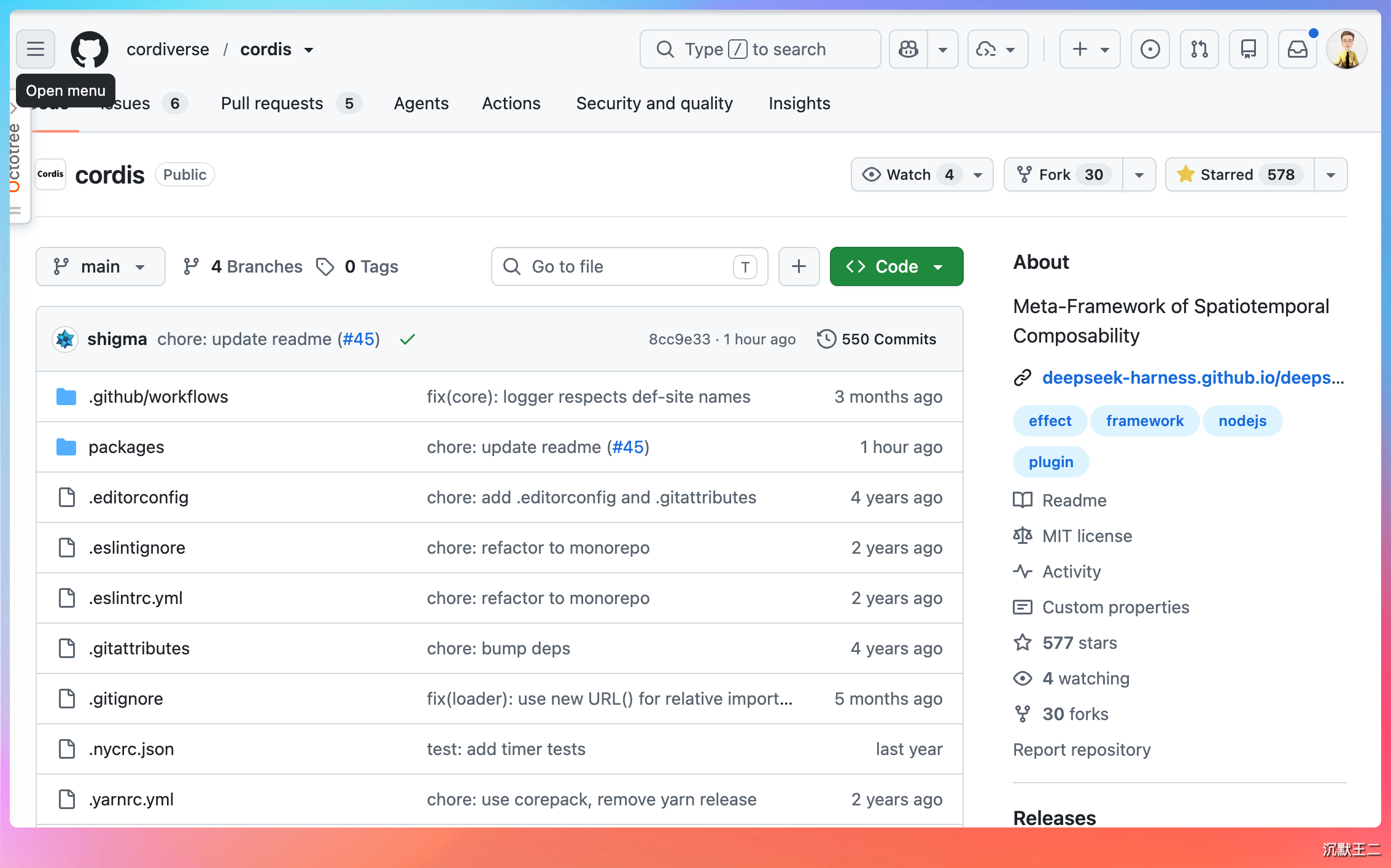
Task: Click the tag icon next to 0 Tags
Action: click(325, 266)
